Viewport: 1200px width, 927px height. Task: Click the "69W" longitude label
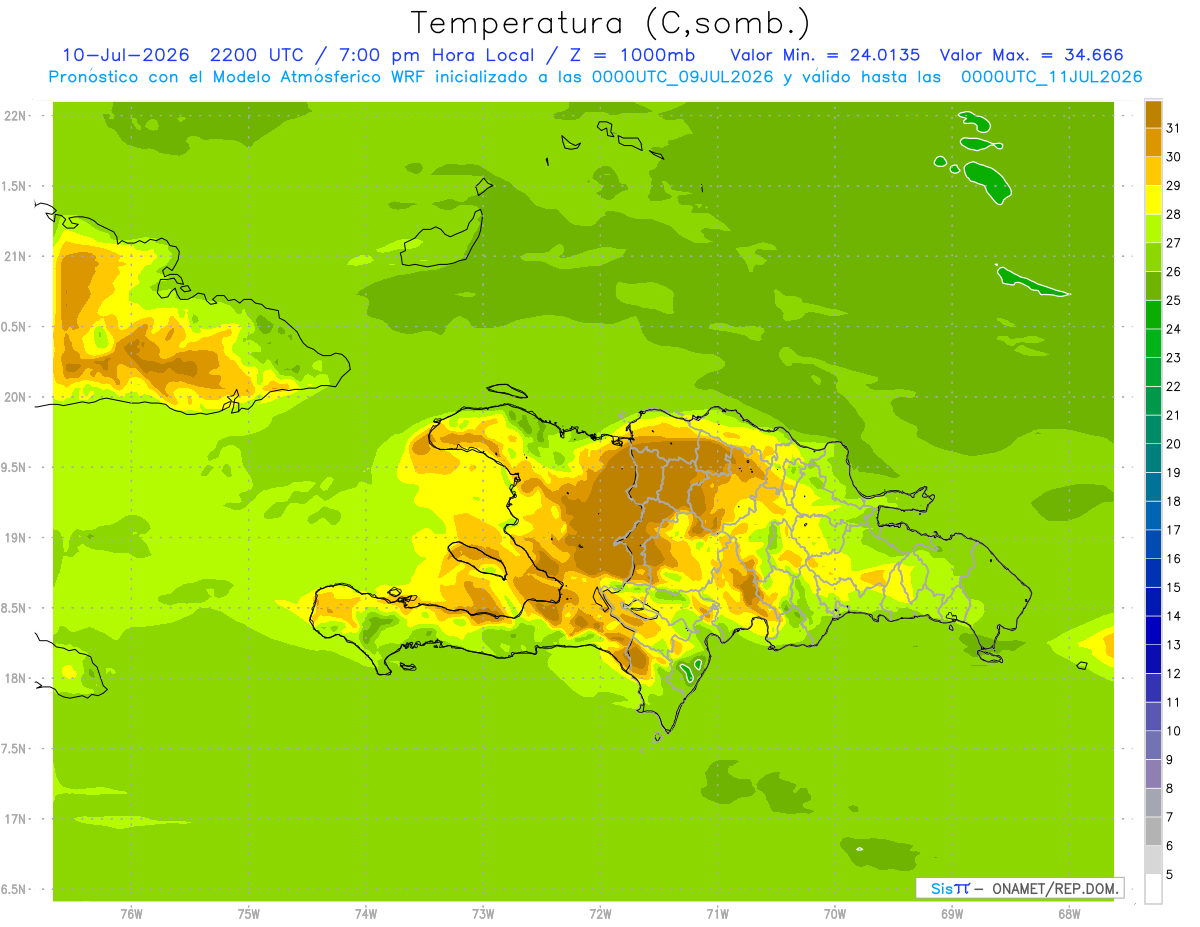pos(952,914)
